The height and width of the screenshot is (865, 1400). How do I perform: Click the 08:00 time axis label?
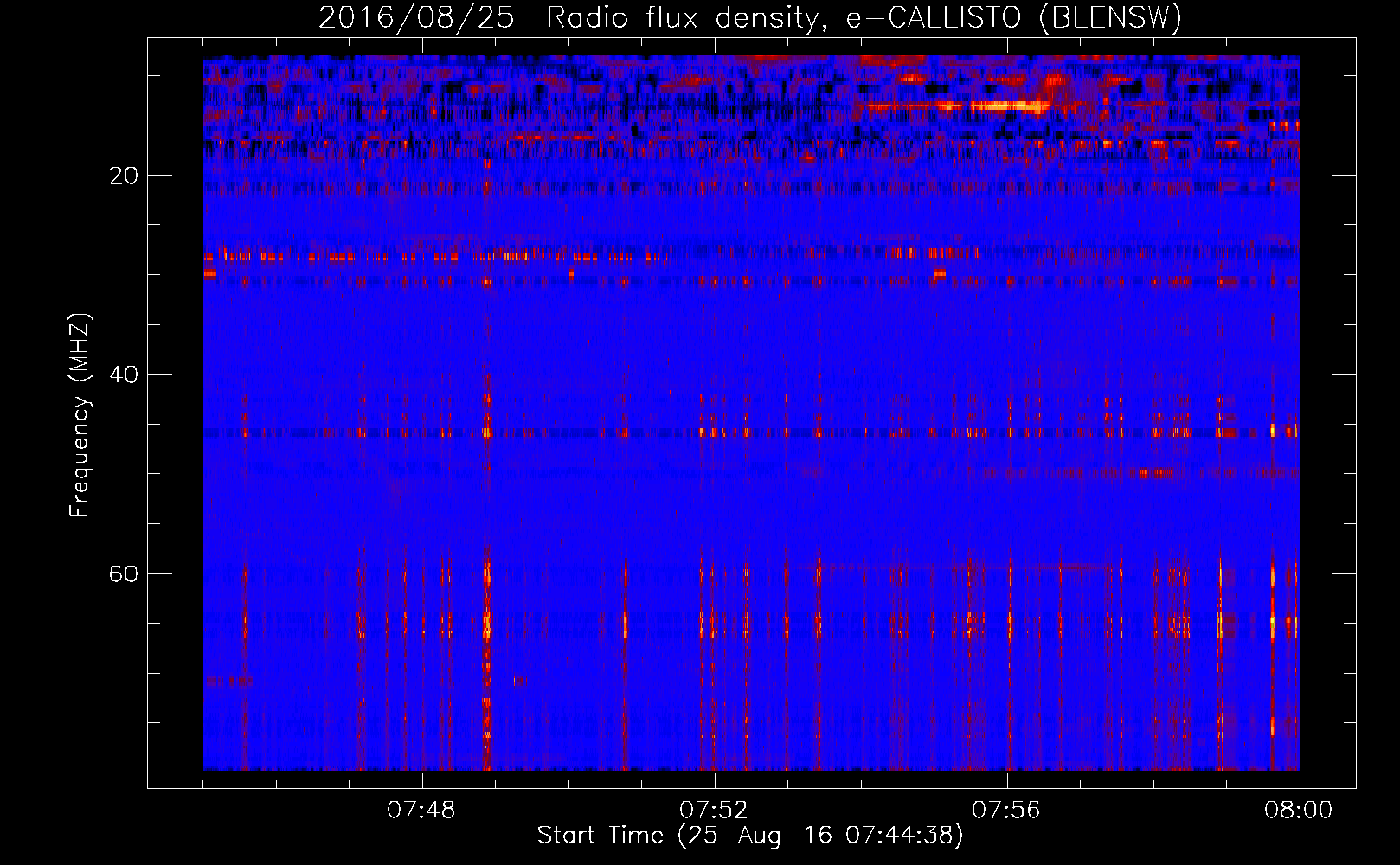click(1299, 811)
